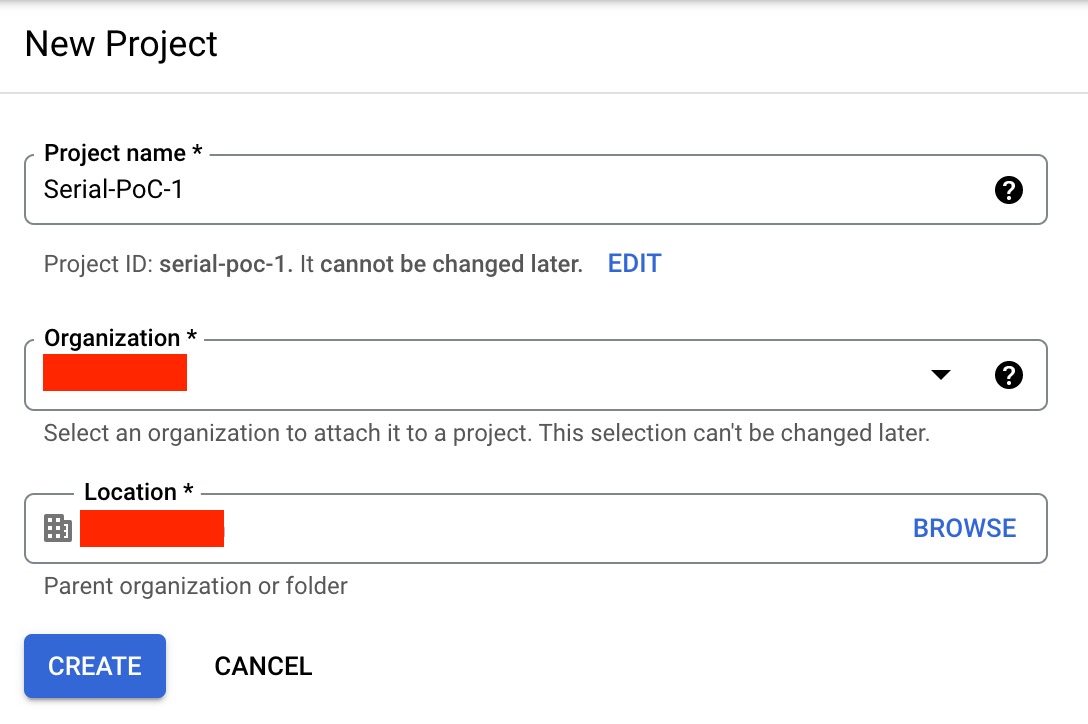Click inside the Location field
This screenshot has height=724, width=1088.
[x=536, y=528]
